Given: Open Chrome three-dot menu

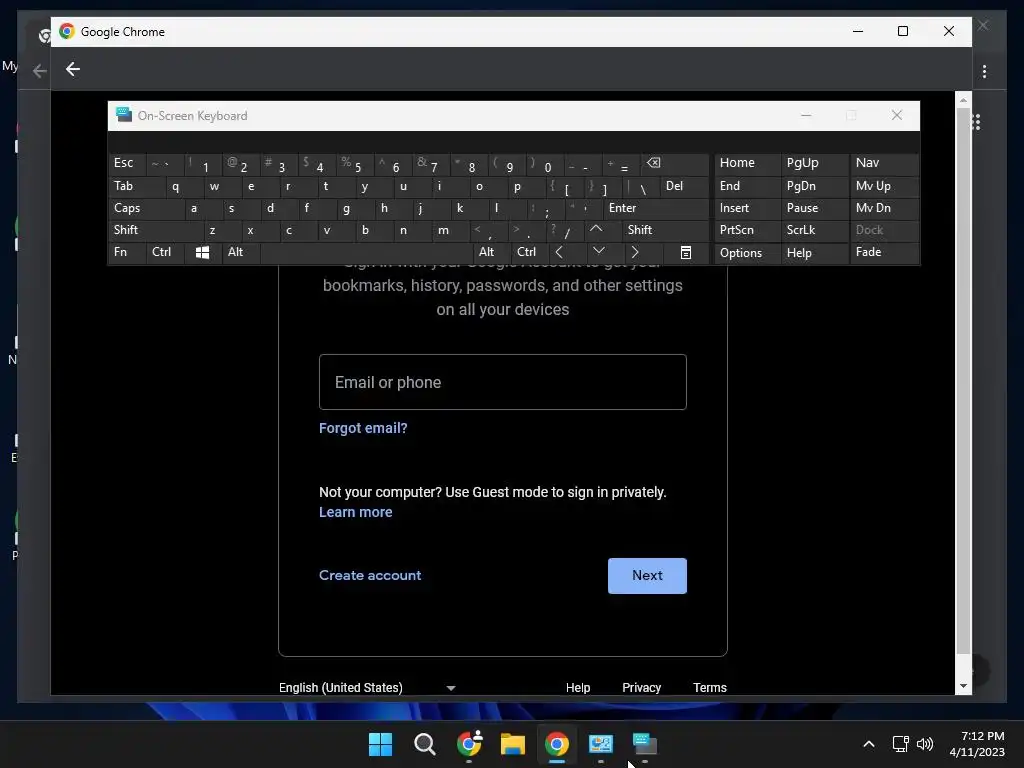Looking at the screenshot, I should [984, 71].
